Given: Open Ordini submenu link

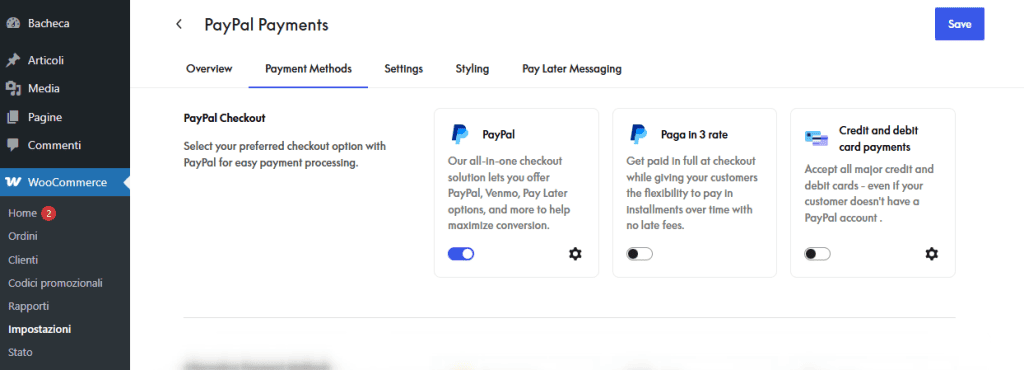Looking at the screenshot, I should 23,236.
